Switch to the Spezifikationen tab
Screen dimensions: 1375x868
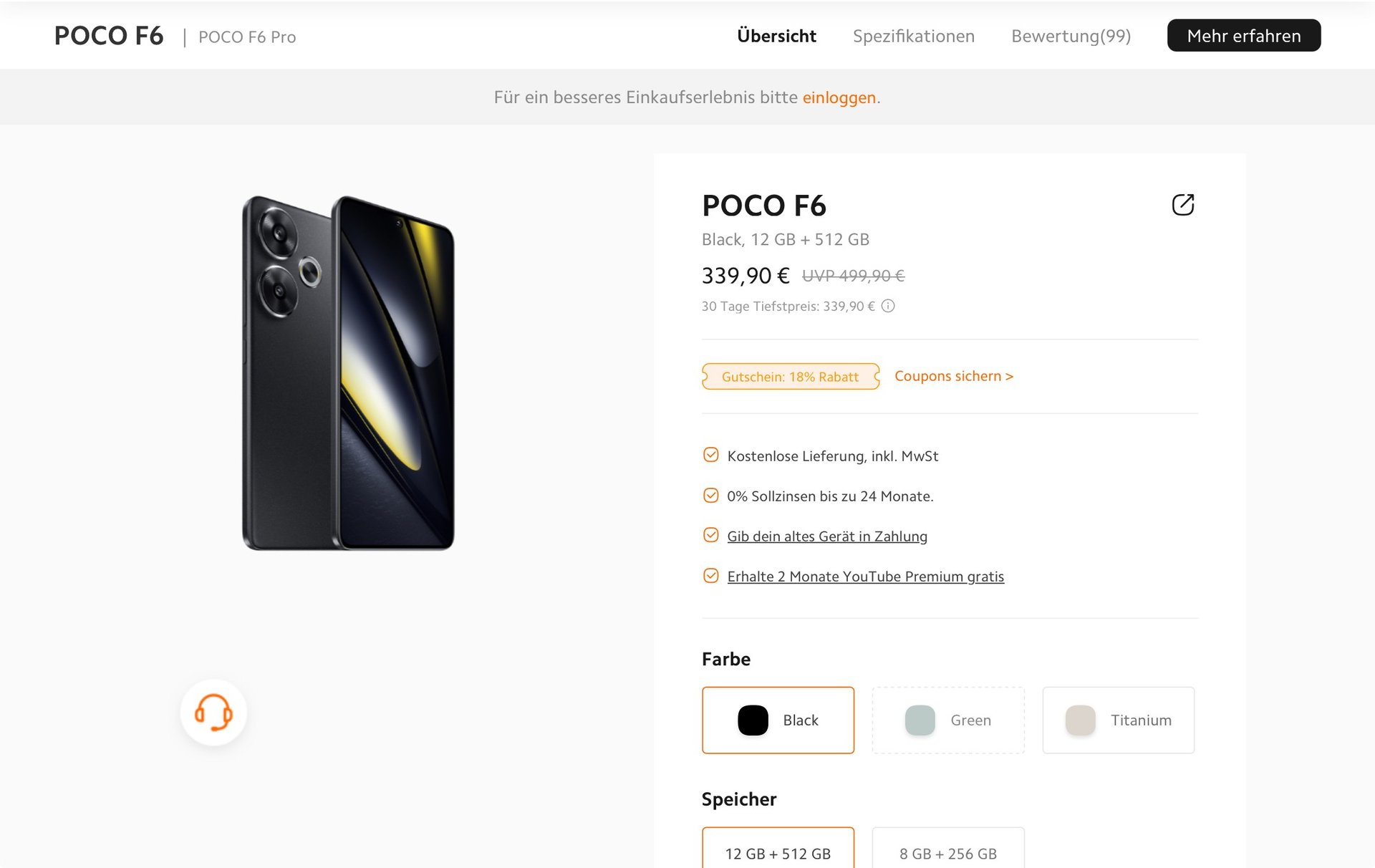pos(913,36)
